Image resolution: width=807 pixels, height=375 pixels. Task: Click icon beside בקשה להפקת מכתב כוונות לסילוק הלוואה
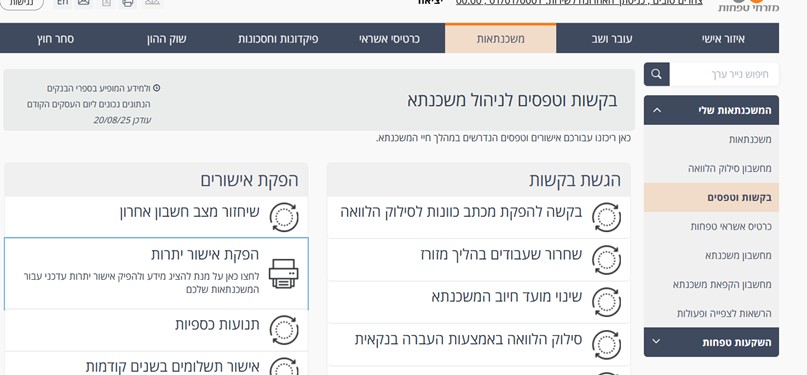tap(606, 218)
